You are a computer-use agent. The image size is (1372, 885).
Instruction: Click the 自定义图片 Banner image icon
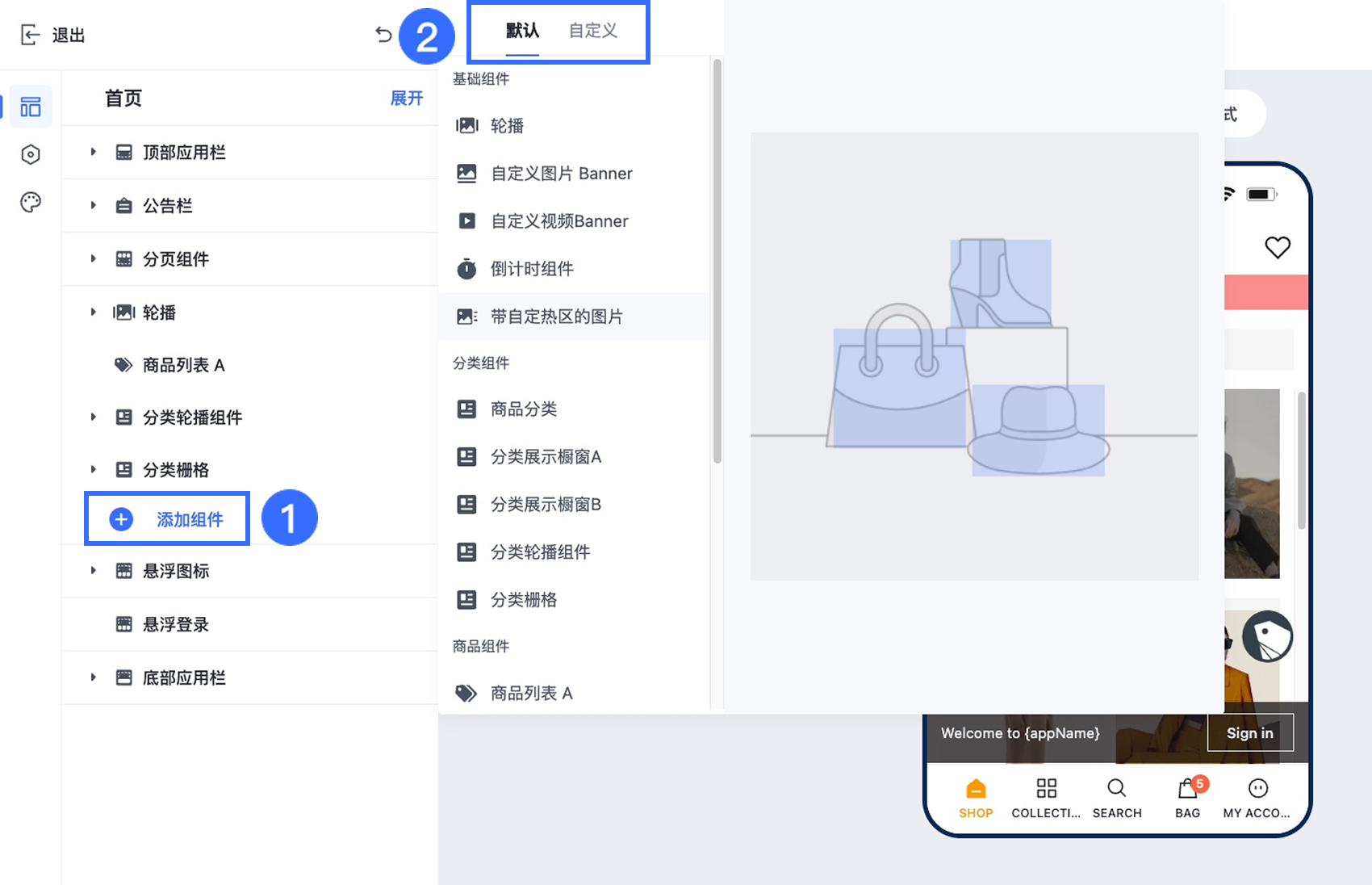[x=466, y=173]
